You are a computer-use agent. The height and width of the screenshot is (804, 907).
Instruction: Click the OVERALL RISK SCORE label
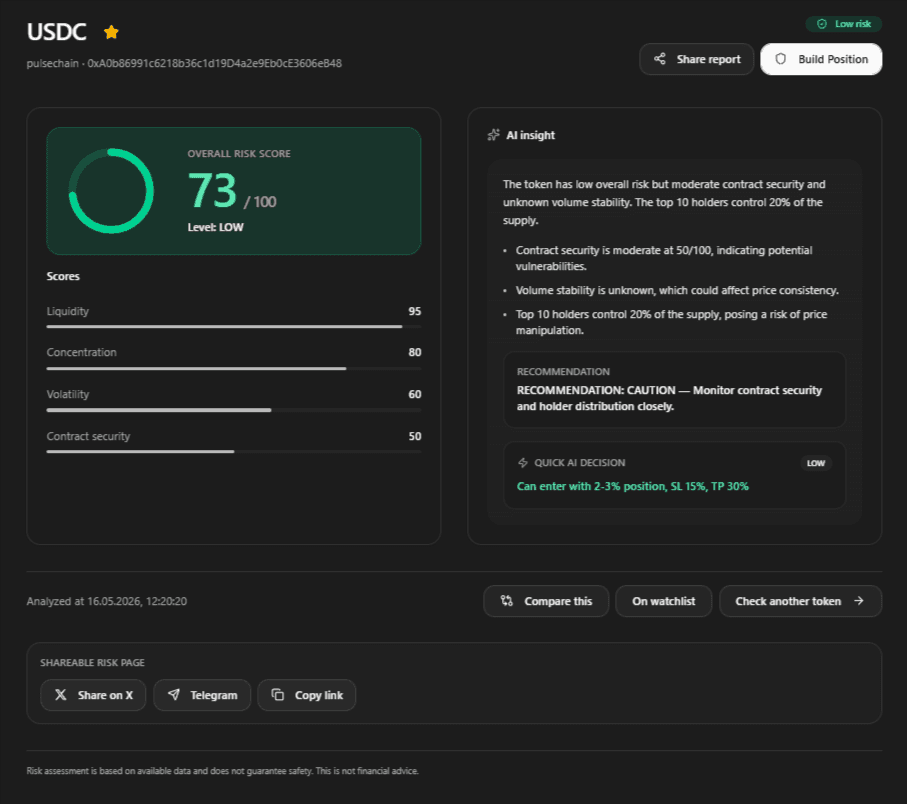[239, 154]
